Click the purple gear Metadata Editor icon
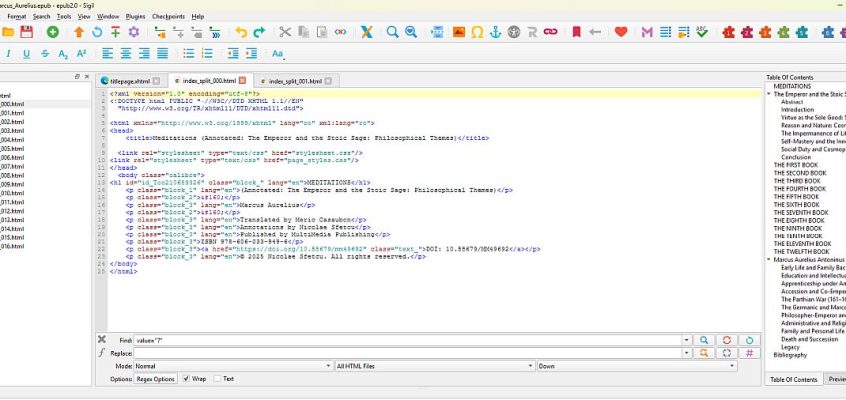The image size is (846, 400). pyautogui.click(x=134, y=32)
